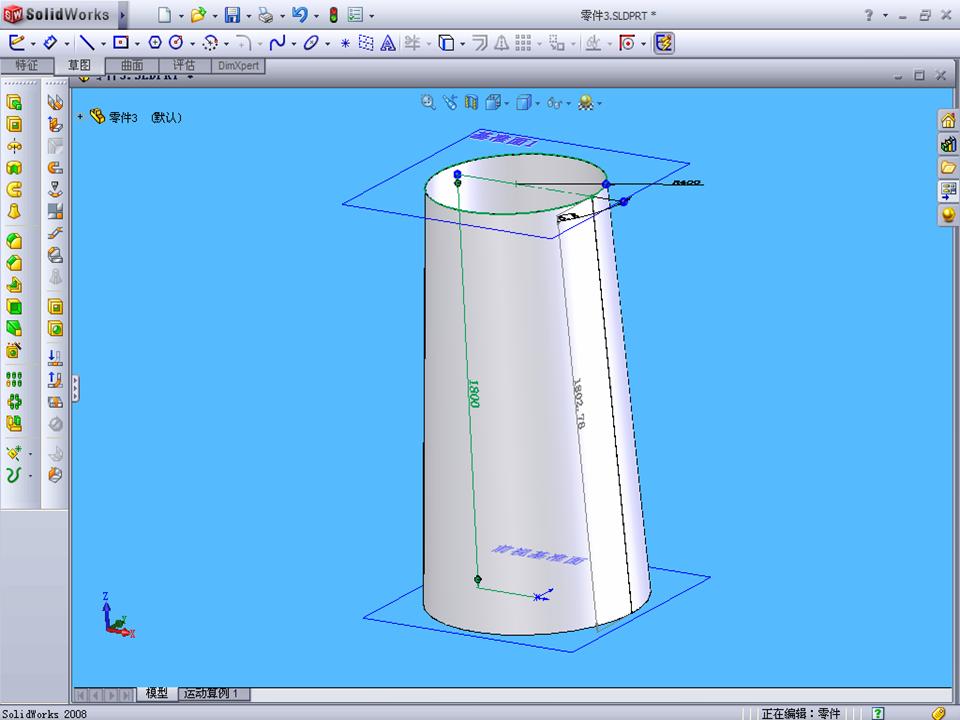Screen dimensions: 960x720
Task: Open the dropdown next to New
Action: click(x=181, y=16)
